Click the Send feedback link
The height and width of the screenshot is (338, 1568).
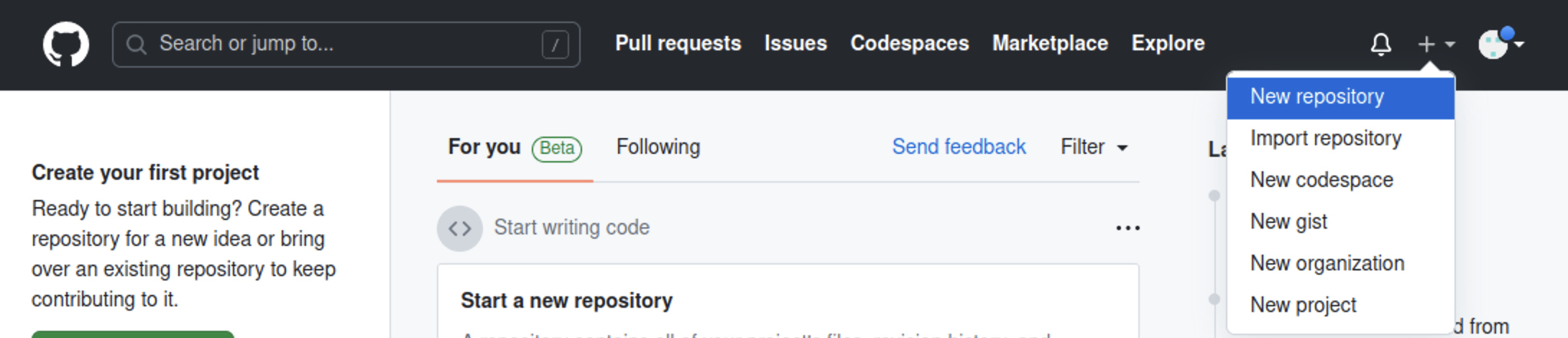point(959,147)
